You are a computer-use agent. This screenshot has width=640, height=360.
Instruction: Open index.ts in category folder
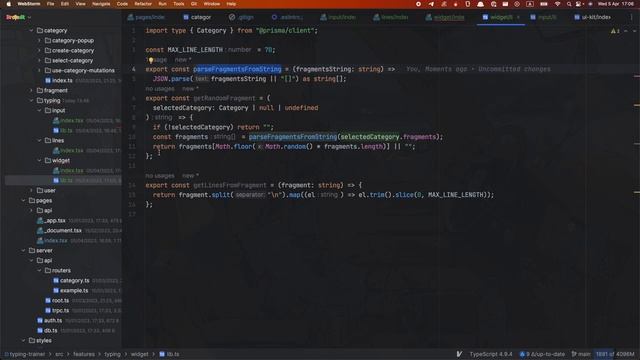point(62,80)
